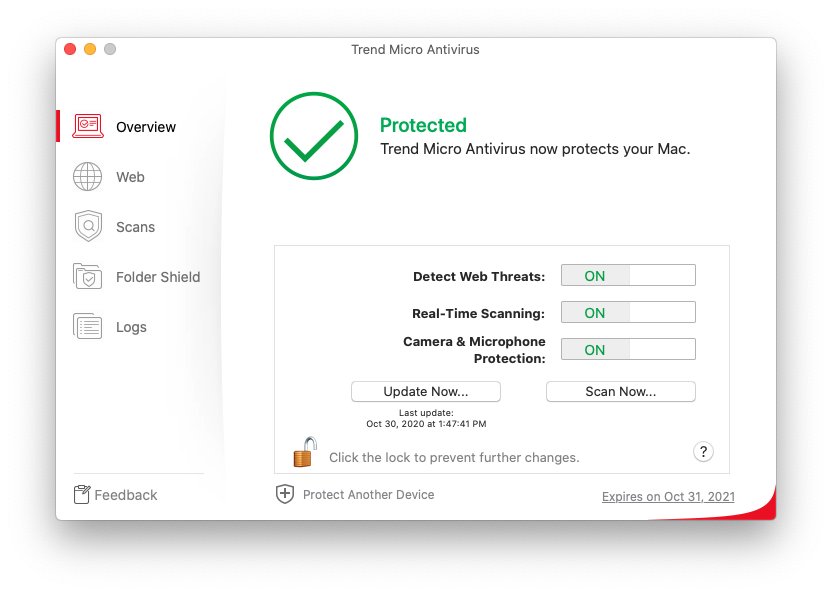Viewport: 832px width, 594px height.
Task: Disable Real-Time Scanning toggle
Action: [628, 313]
